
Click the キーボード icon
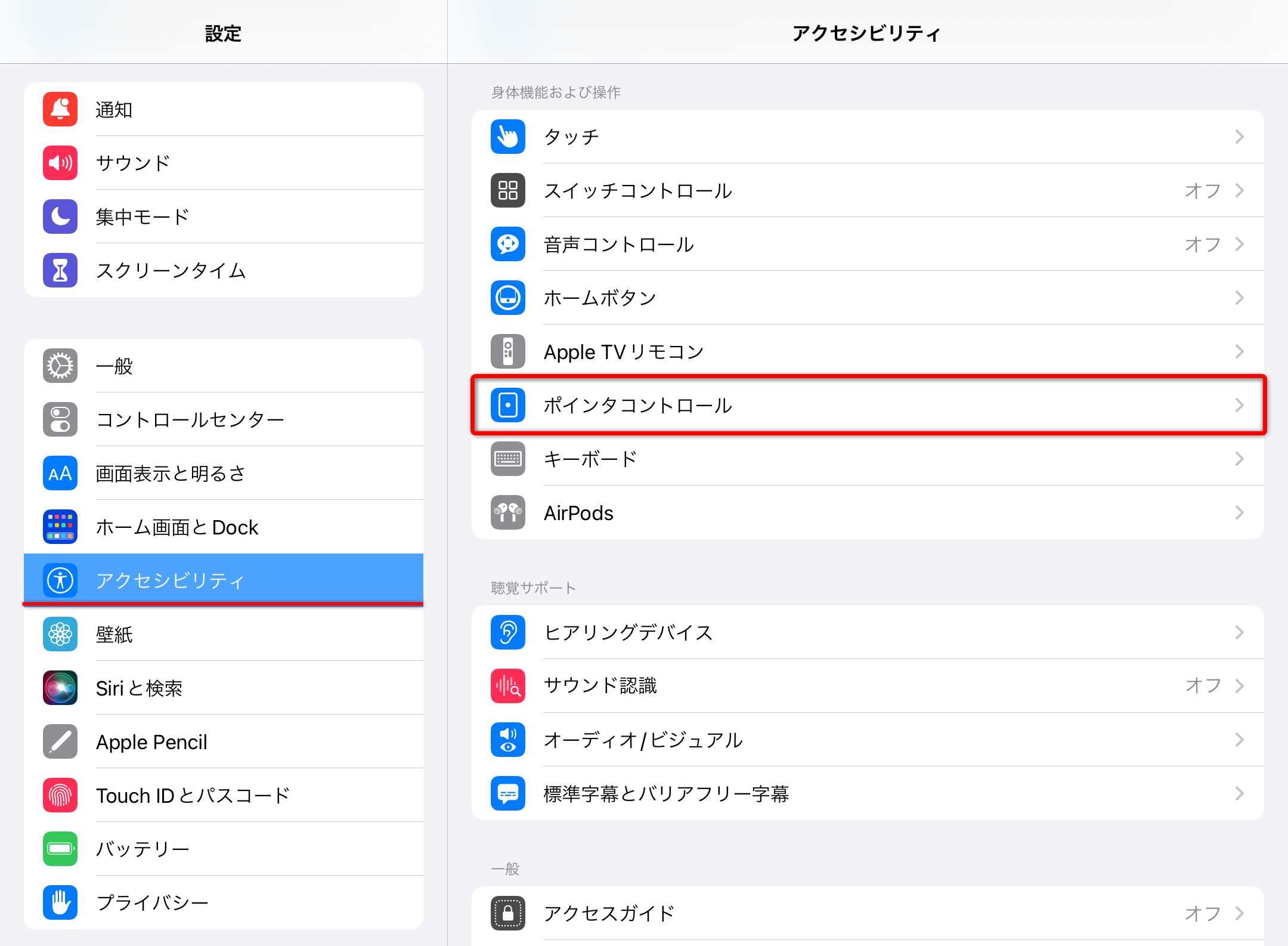coord(507,459)
